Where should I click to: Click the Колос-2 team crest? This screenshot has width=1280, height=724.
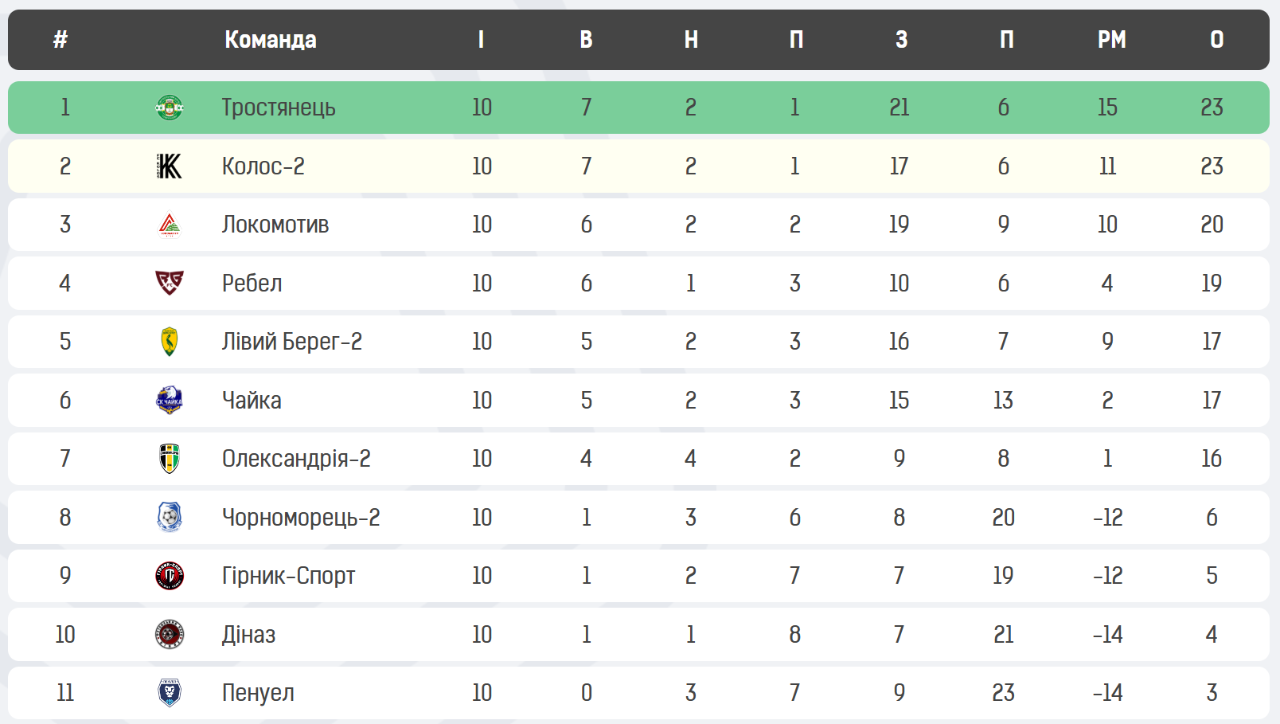170,166
